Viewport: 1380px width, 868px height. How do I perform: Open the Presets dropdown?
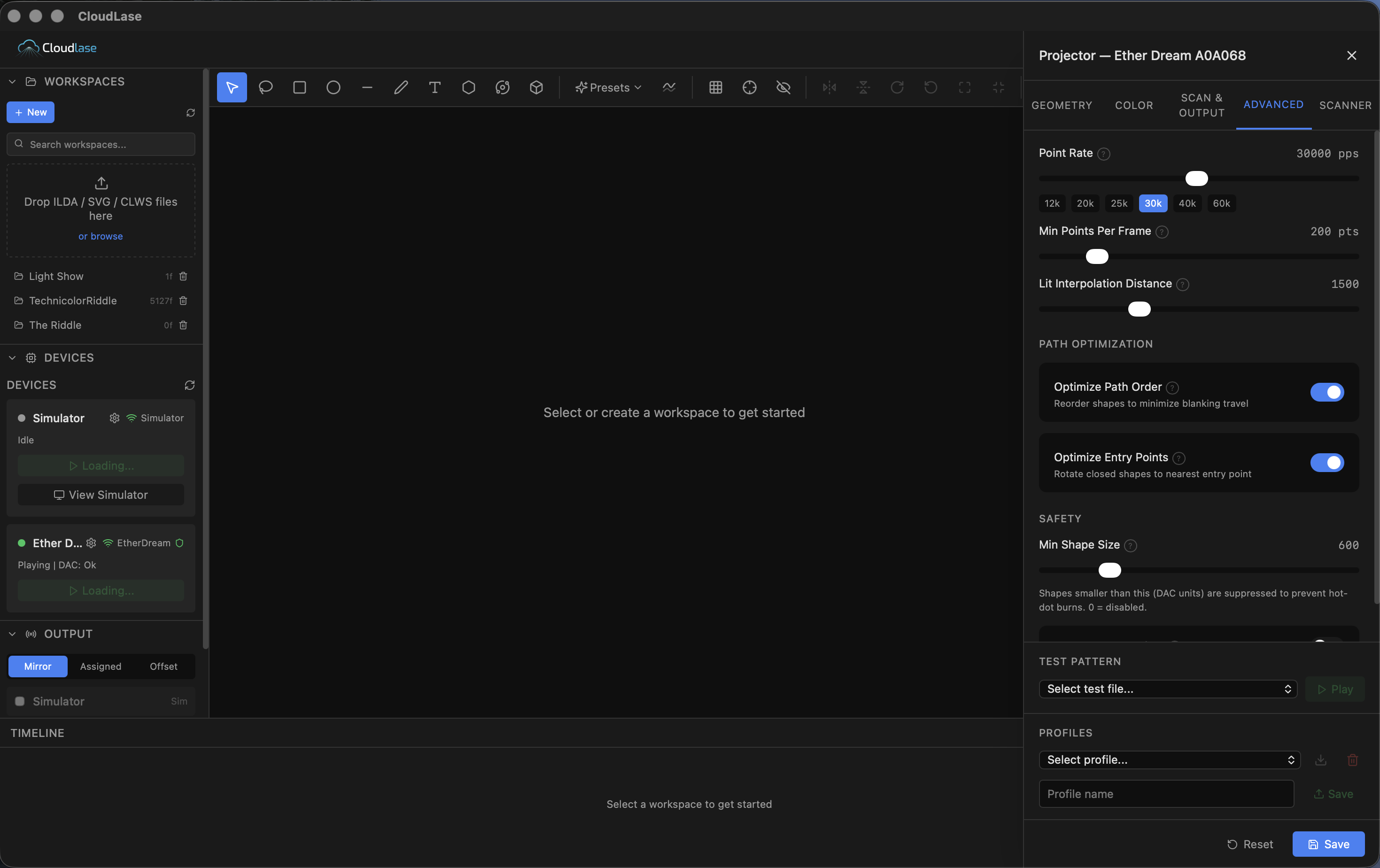(x=609, y=87)
